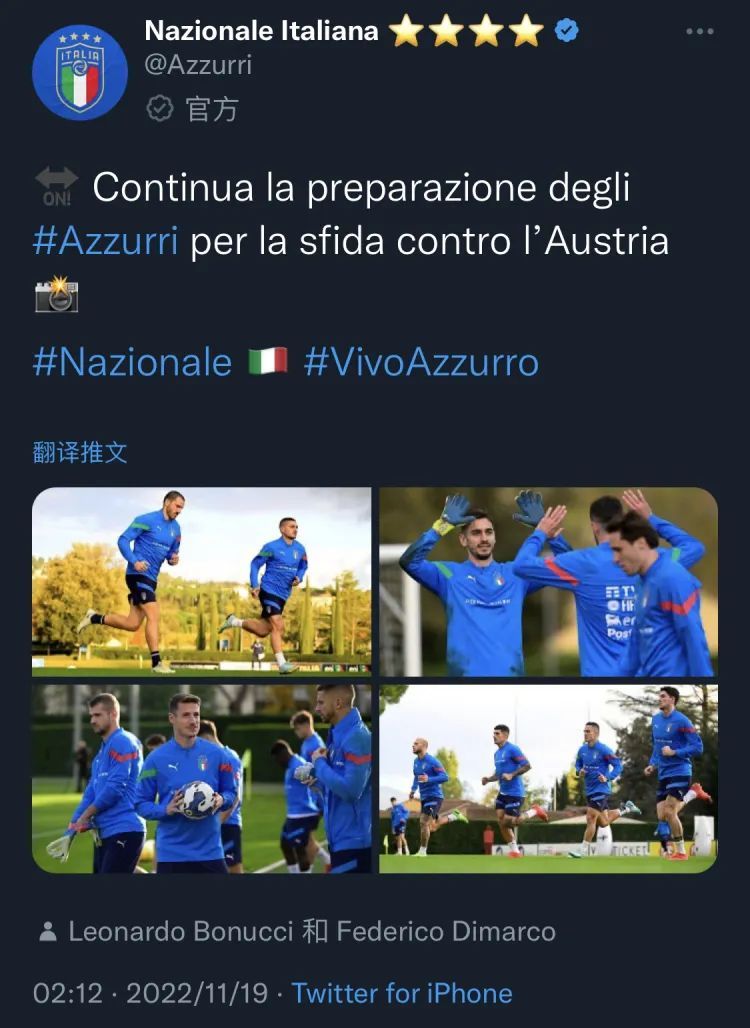Tap the camera flash emoji
750x1028 pixels.
pyautogui.click(x=56, y=294)
